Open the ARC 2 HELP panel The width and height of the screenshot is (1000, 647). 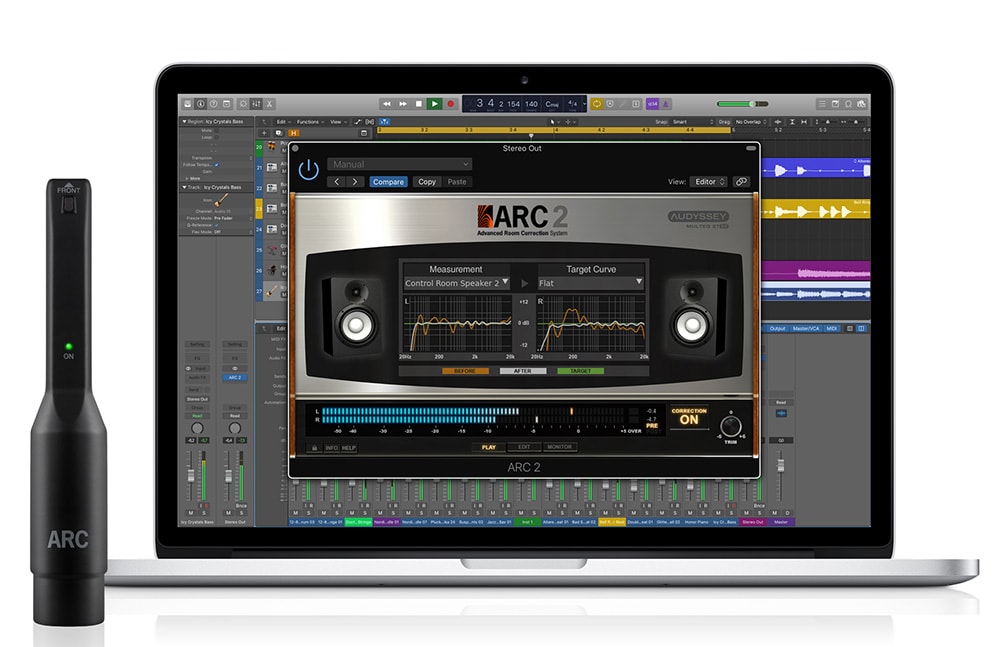(348, 448)
